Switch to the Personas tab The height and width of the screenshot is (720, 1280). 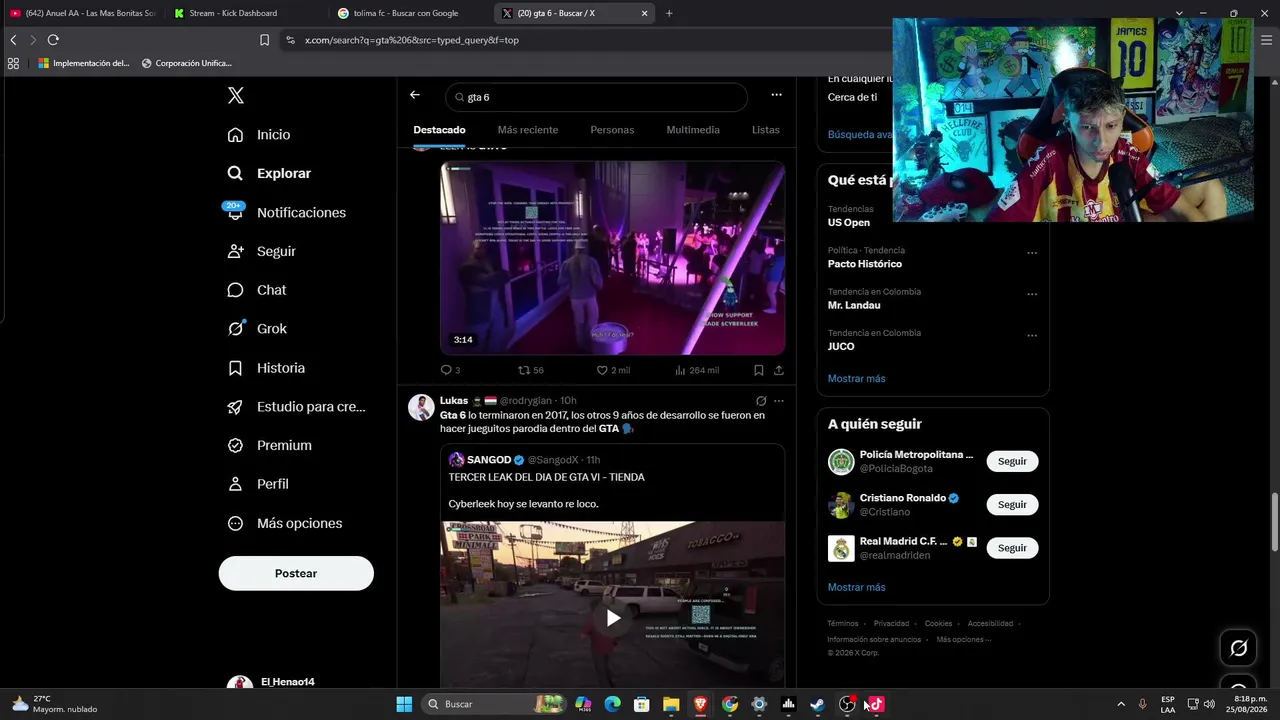tap(612, 130)
